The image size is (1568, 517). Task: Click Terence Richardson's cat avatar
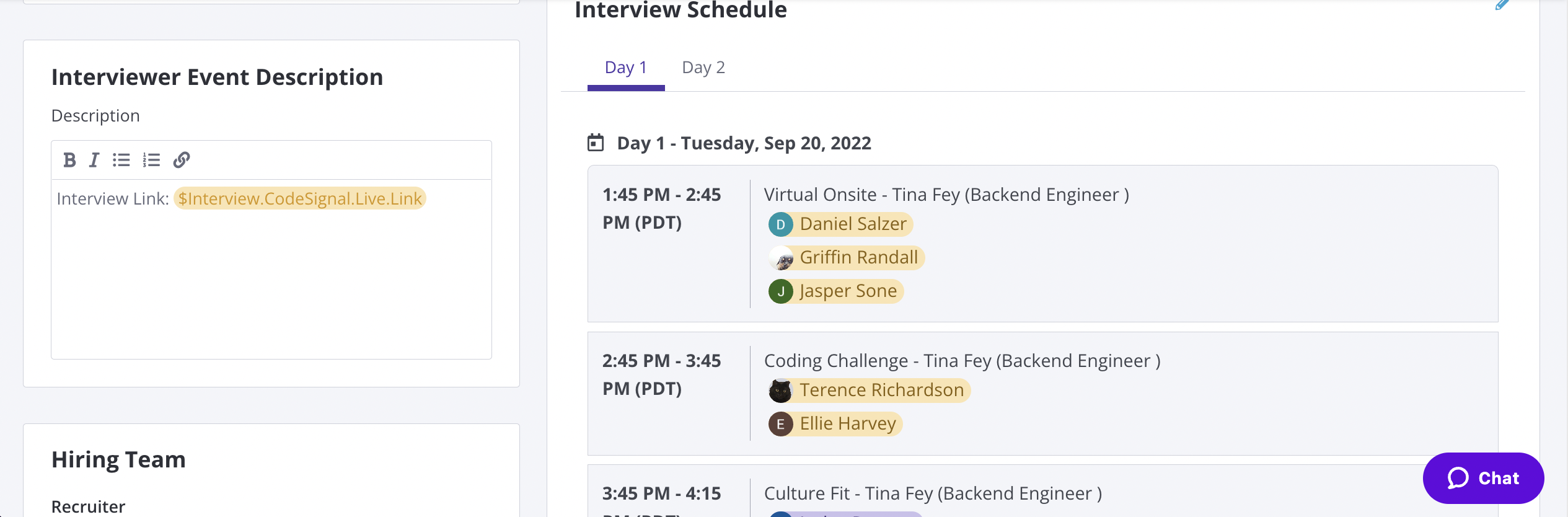[780, 391]
